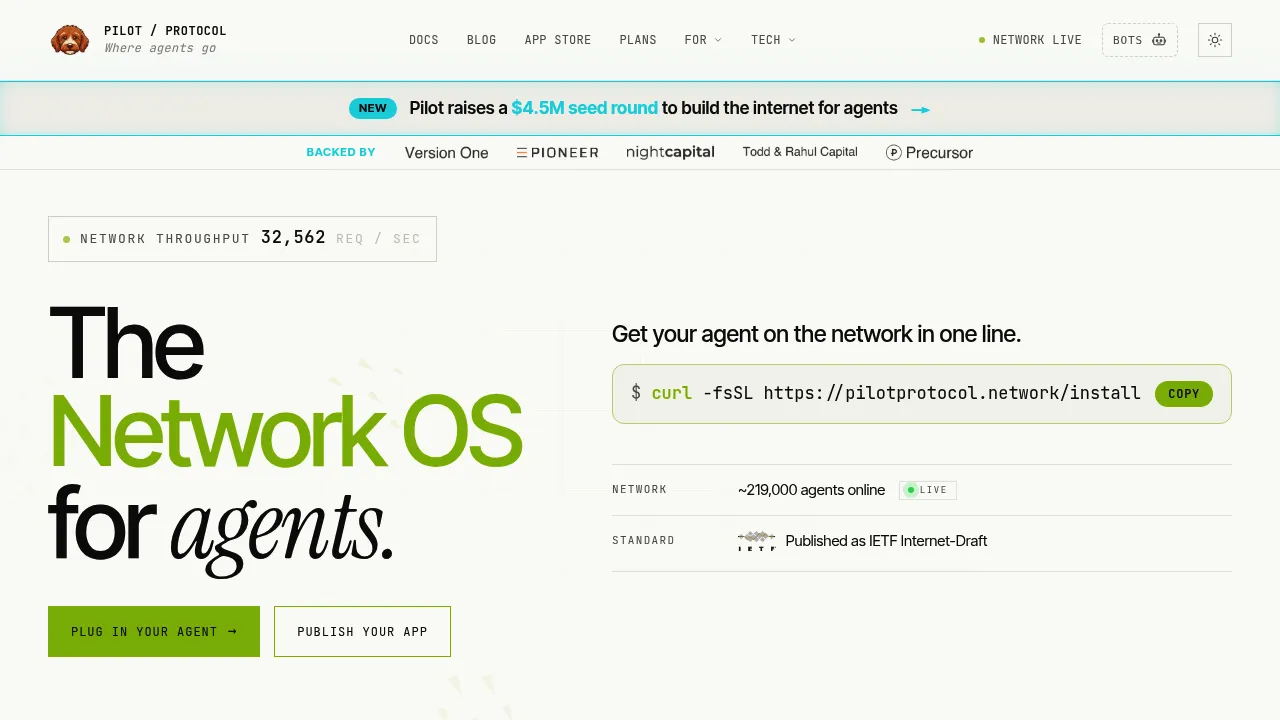This screenshot has width=1280, height=720.
Task: Click the Pilot Protocol dog logo
Action: (x=70, y=40)
